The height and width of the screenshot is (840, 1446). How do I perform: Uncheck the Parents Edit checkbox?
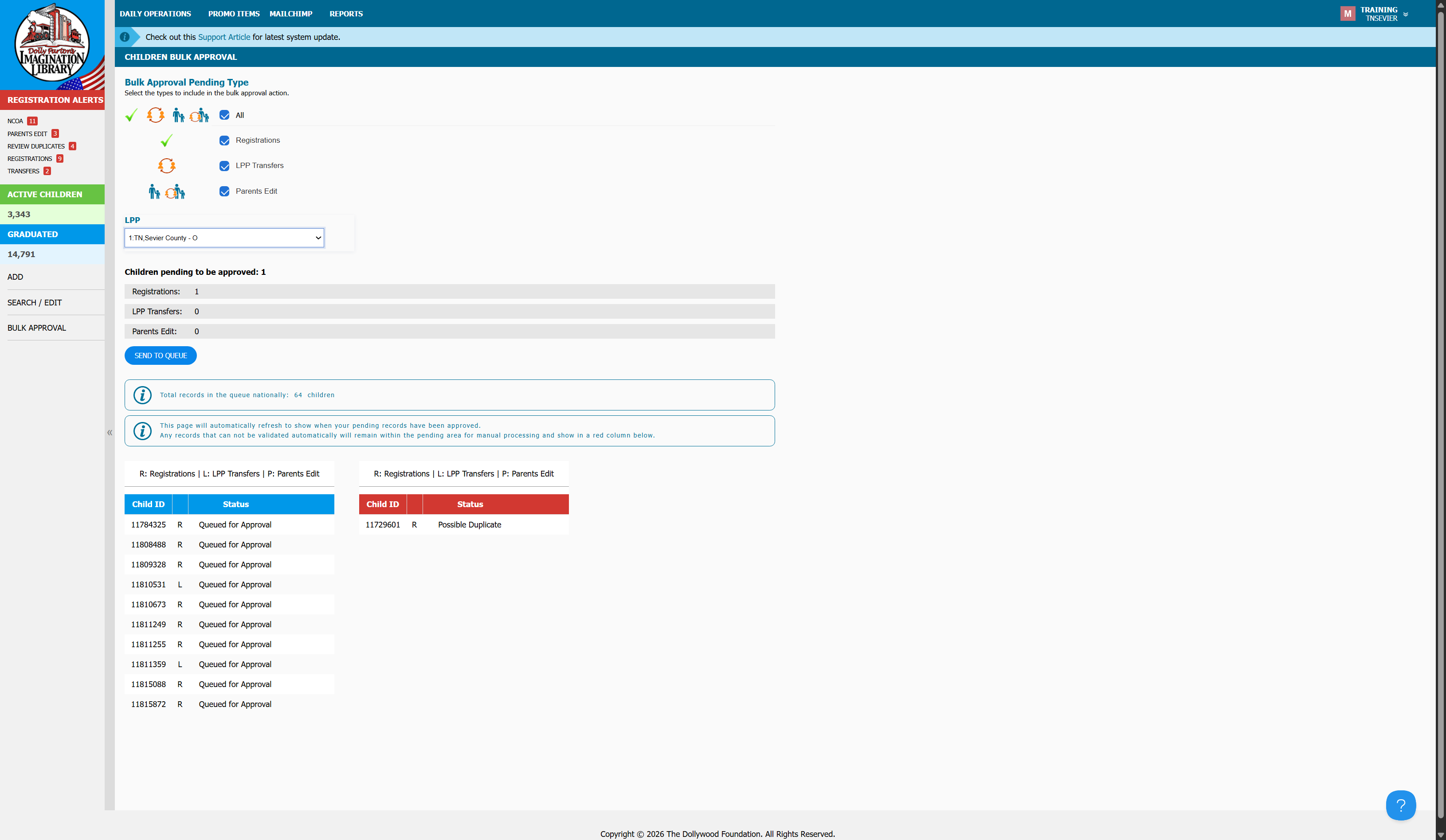[224, 191]
